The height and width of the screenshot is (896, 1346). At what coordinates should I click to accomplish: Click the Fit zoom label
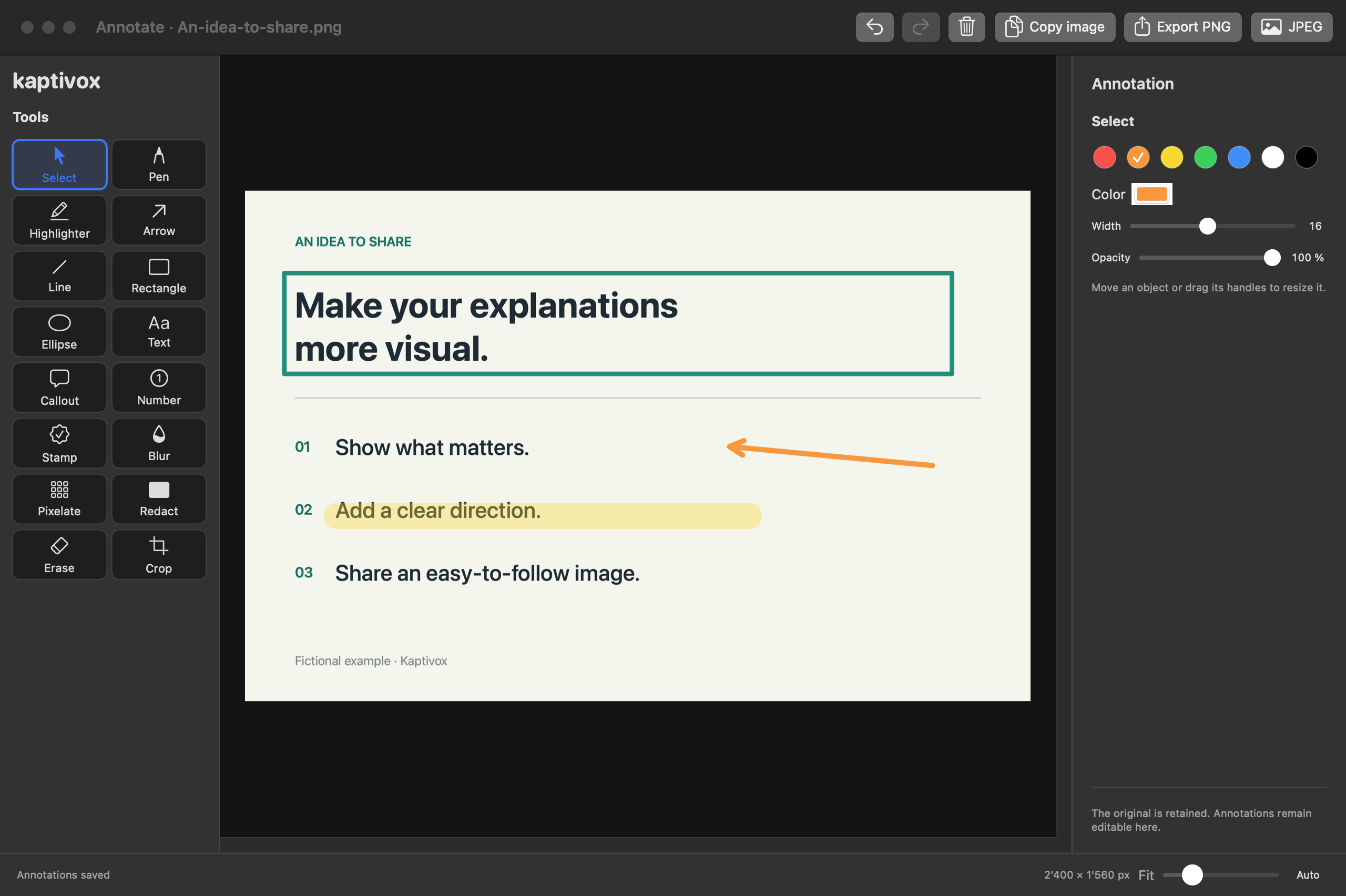pos(1146,875)
